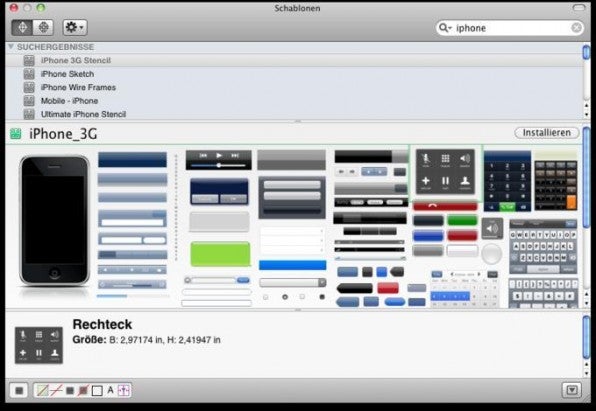596x411 pixels.
Task: Select the 'iPhone Sketch' result
Action: tap(294, 74)
